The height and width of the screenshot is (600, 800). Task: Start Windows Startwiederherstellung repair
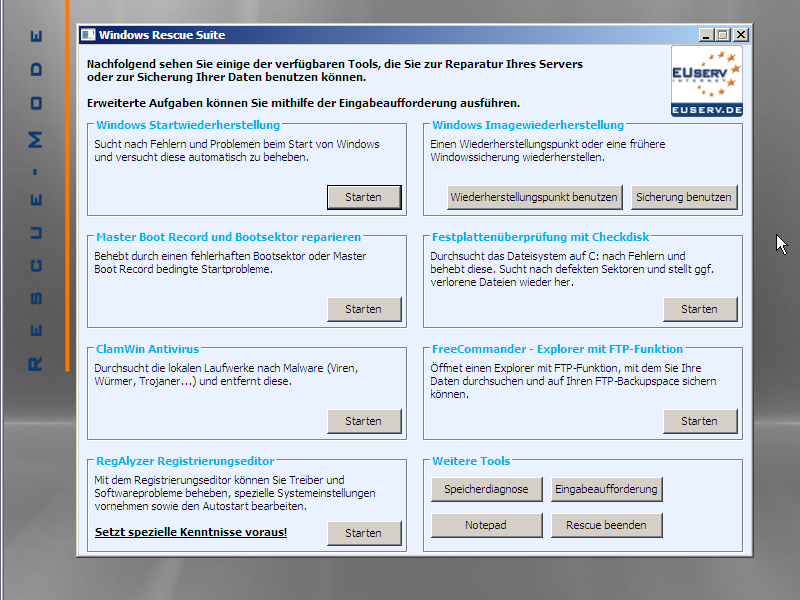pyautogui.click(x=364, y=197)
